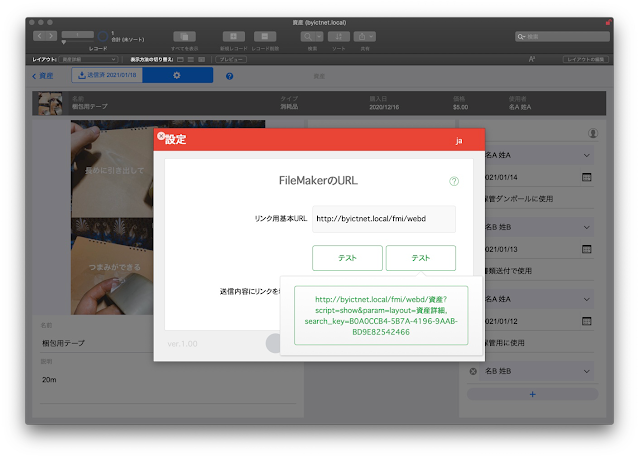The height and width of the screenshot is (458, 639).
Task: Switch to form view icon
Action: [x=181, y=59]
